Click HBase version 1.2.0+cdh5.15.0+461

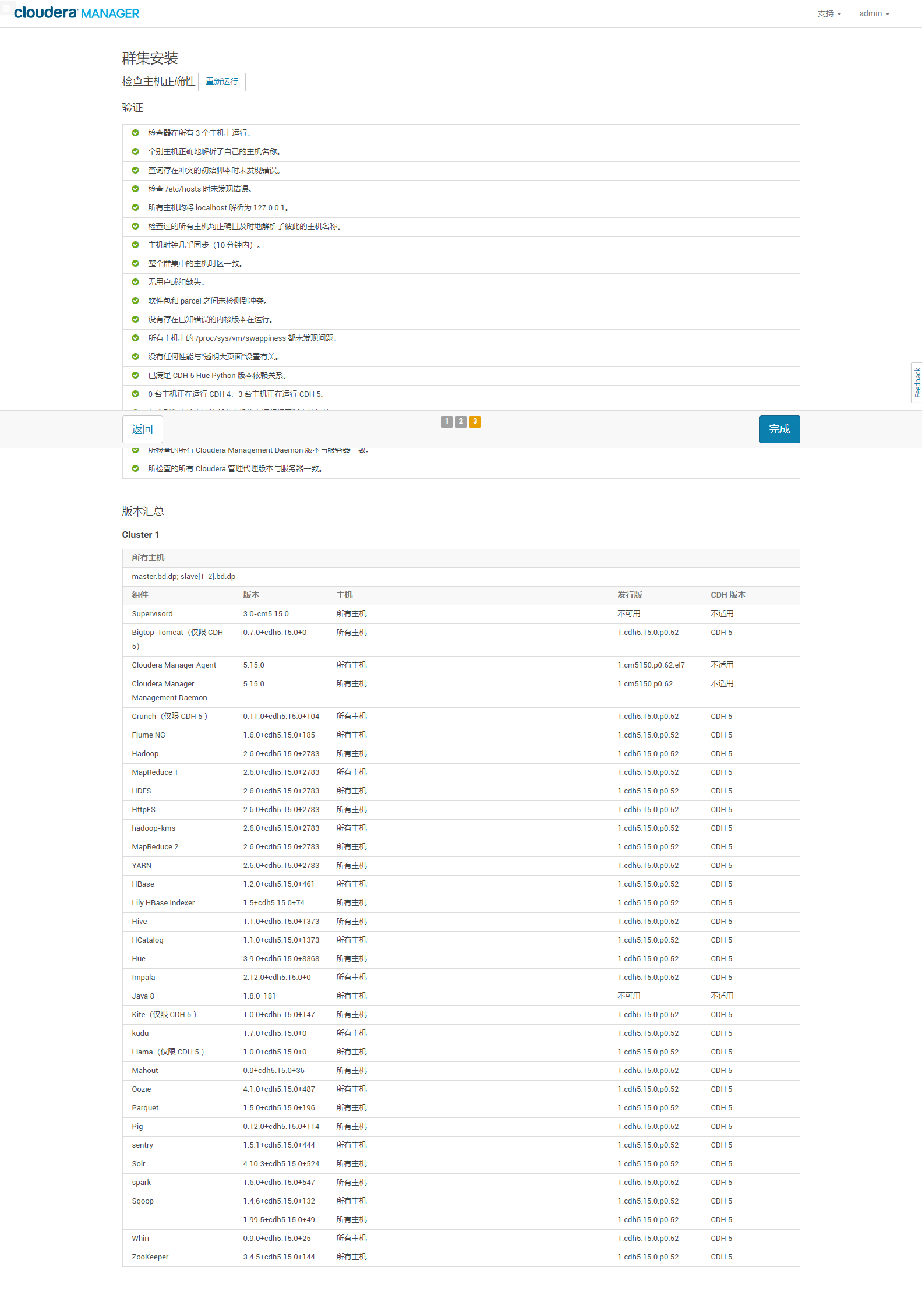[x=278, y=884]
